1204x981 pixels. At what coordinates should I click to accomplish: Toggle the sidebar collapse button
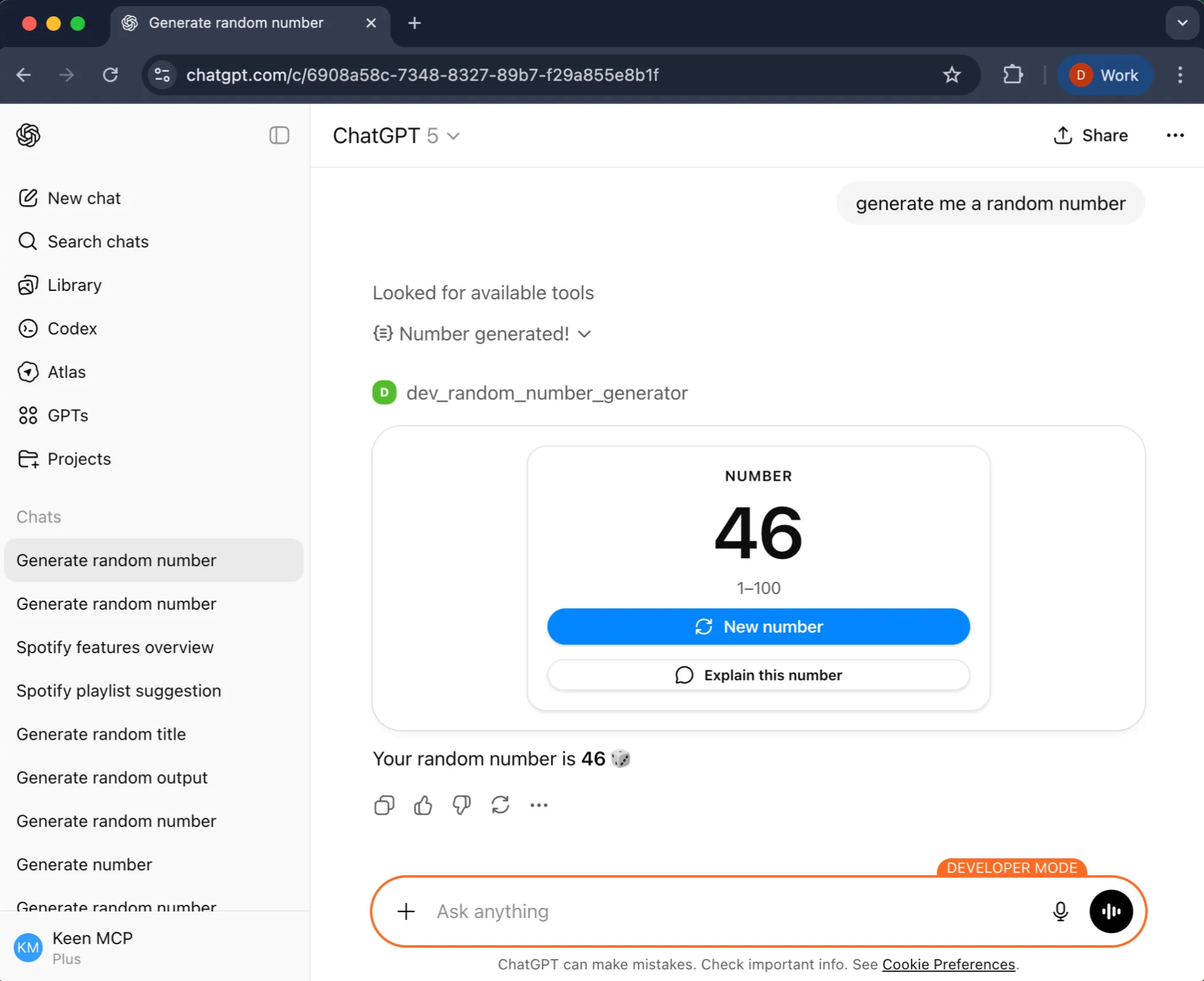tap(279, 135)
